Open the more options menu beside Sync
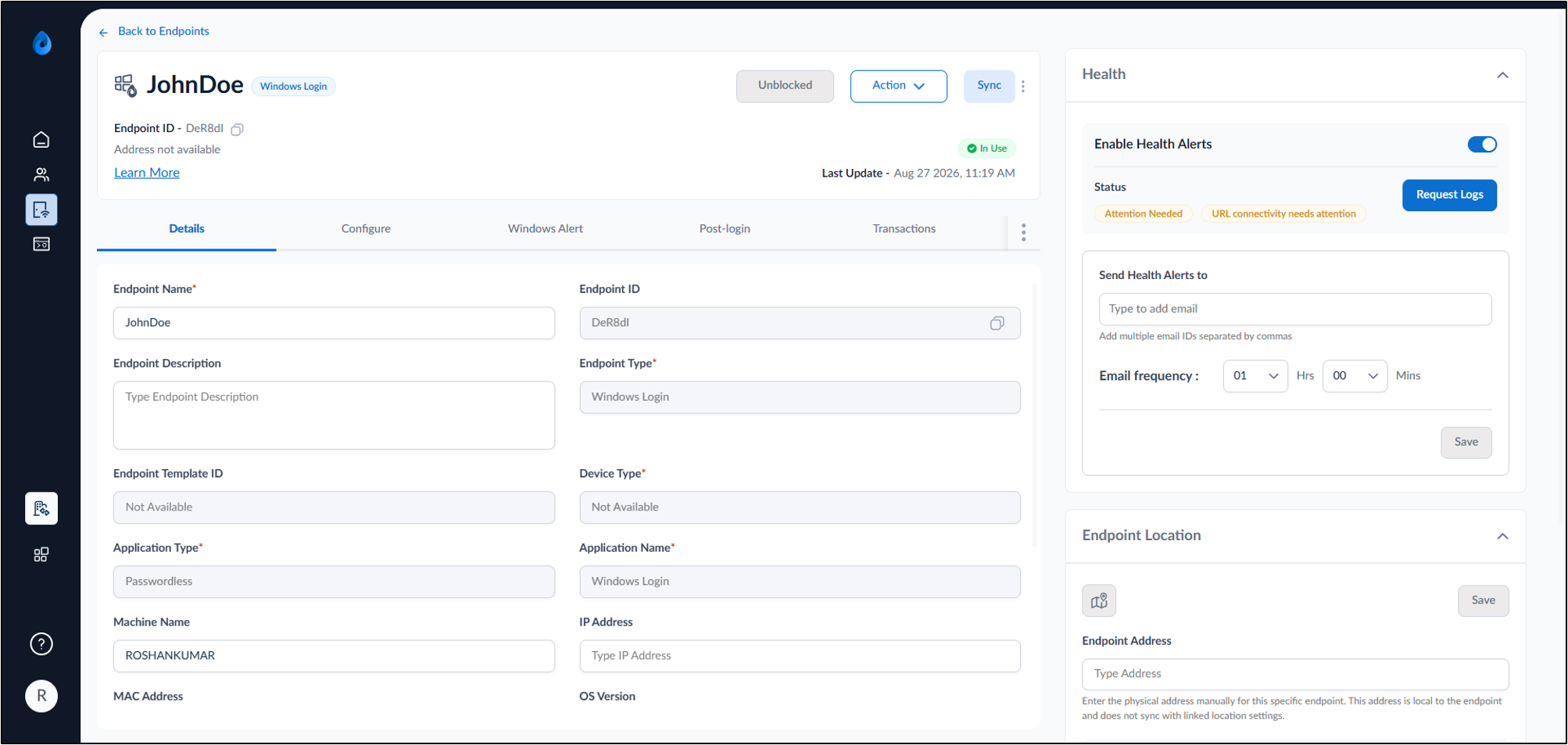This screenshot has width=1568, height=745. point(1023,86)
